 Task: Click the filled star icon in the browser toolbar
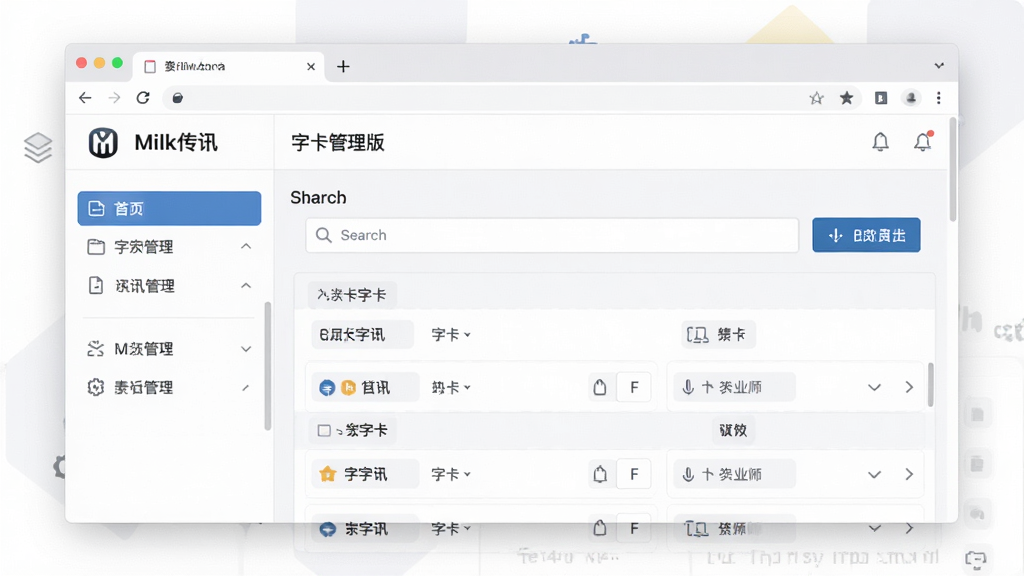[846, 98]
